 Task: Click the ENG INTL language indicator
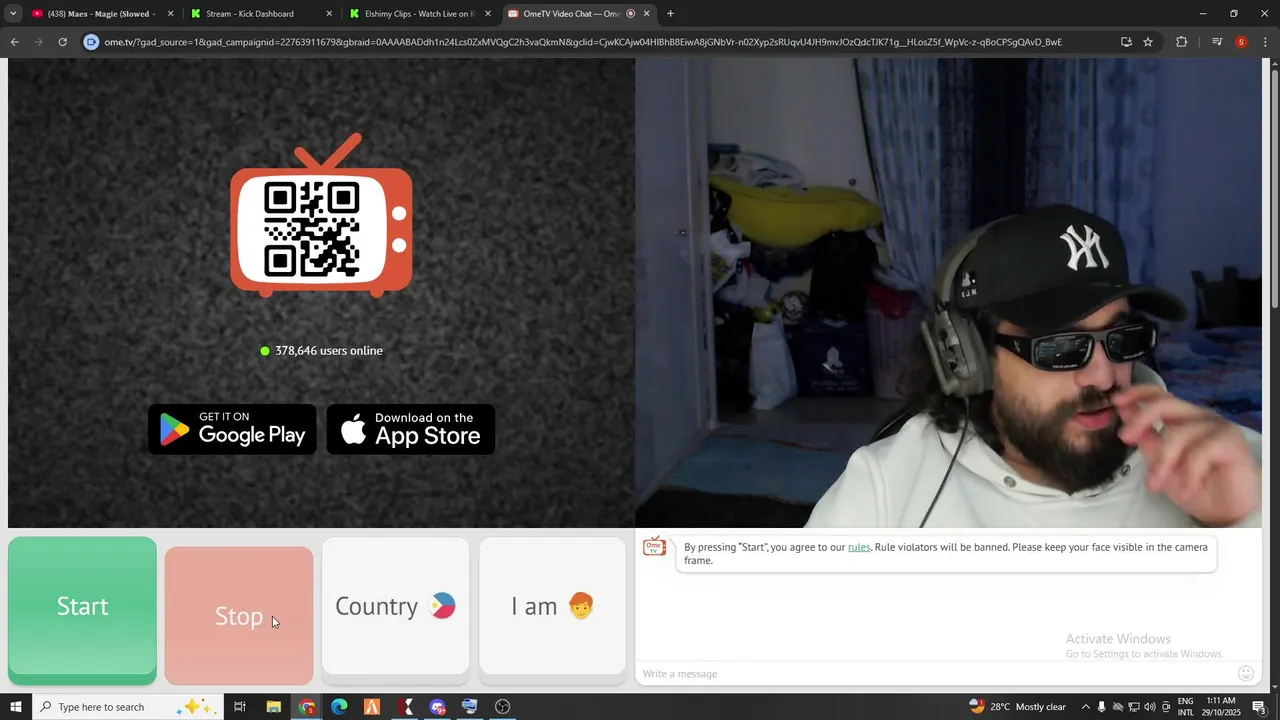1185,707
